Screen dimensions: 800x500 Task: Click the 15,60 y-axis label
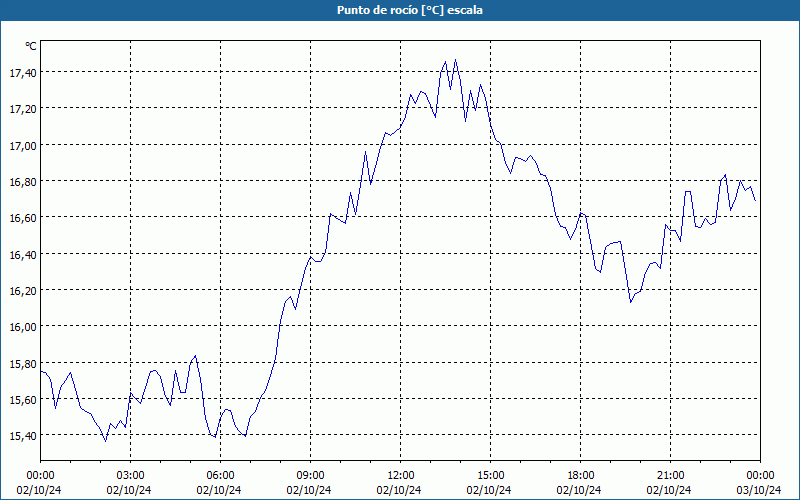tap(23, 400)
